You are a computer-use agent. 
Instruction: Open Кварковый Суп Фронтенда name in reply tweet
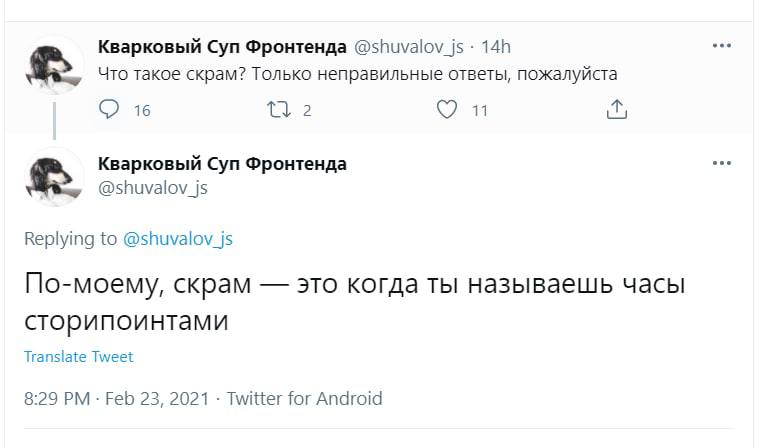[222, 163]
